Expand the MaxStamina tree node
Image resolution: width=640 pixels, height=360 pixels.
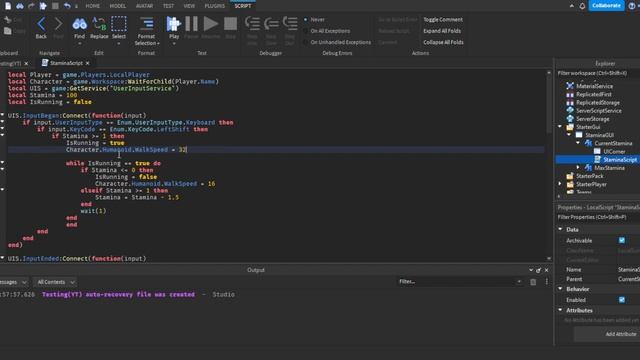click(x=578, y=168)
